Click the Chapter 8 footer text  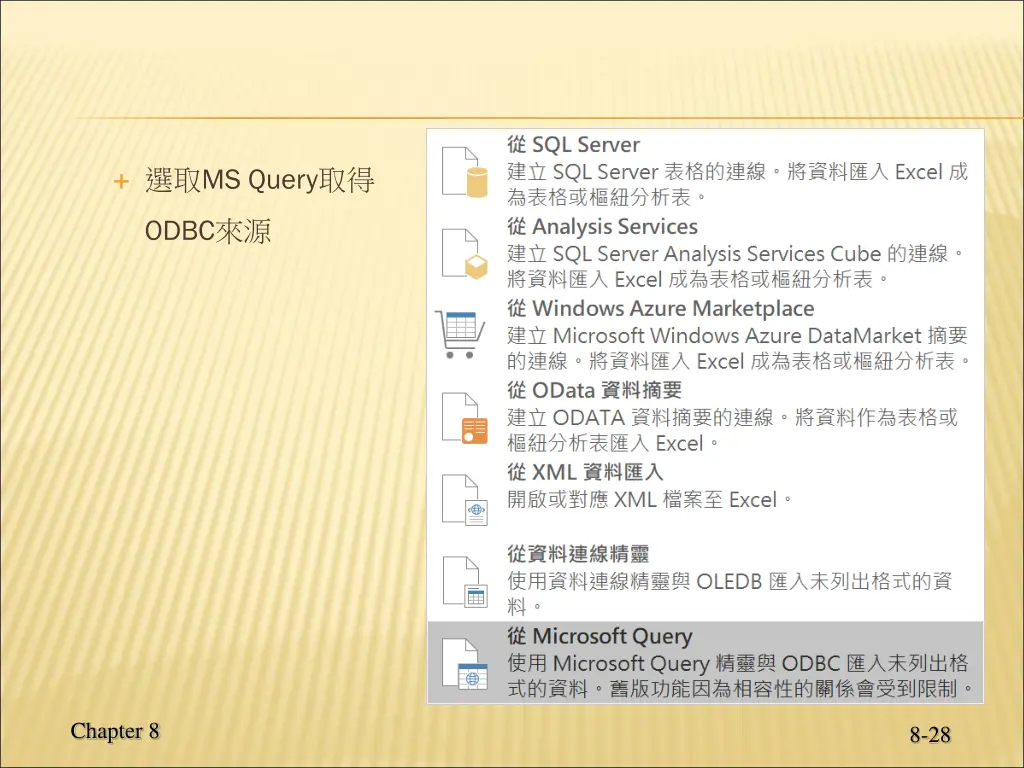(115, 731)
